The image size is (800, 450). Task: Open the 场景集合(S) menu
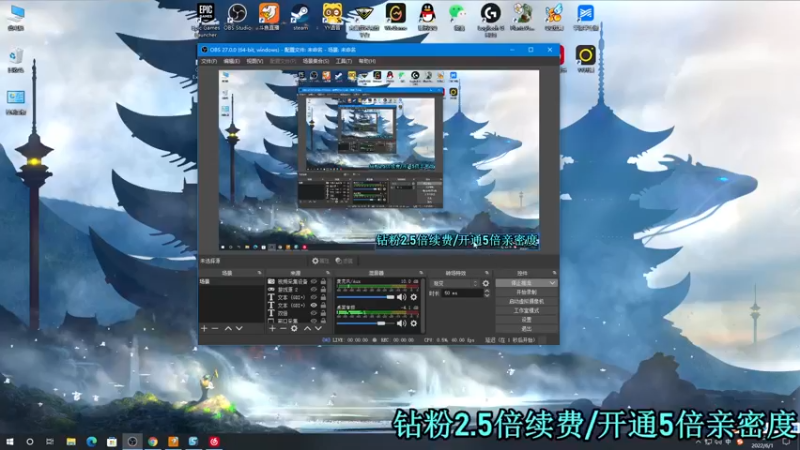point(316,61)
